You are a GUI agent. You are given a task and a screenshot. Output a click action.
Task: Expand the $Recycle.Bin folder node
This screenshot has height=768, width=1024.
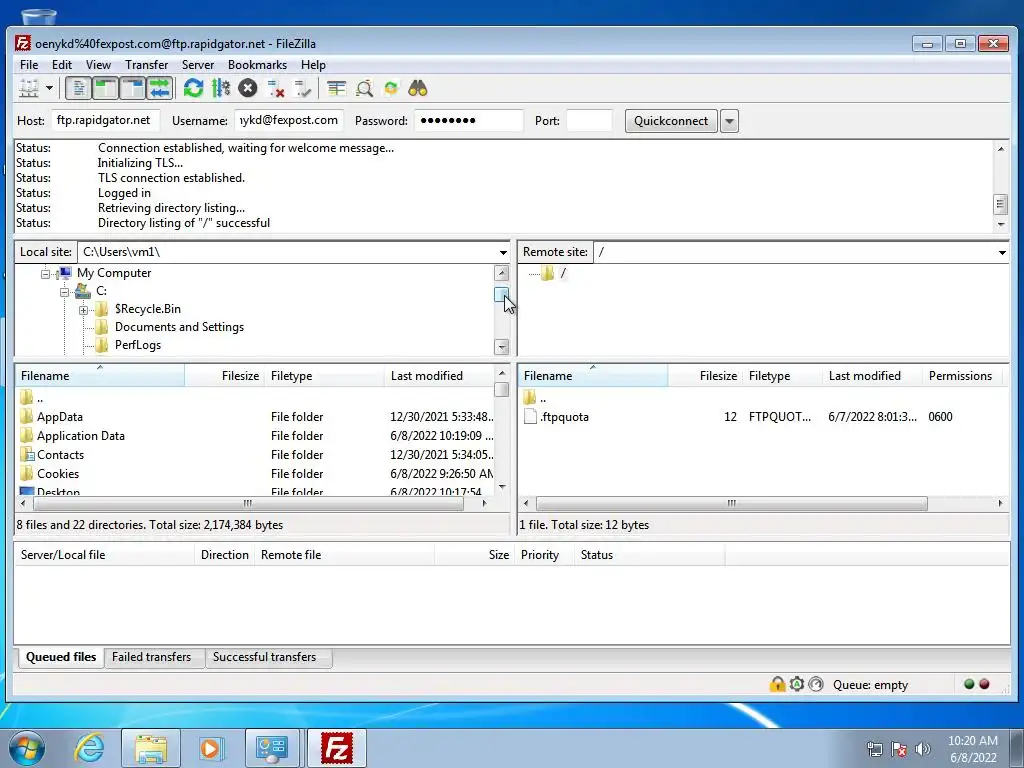point(83,310)
